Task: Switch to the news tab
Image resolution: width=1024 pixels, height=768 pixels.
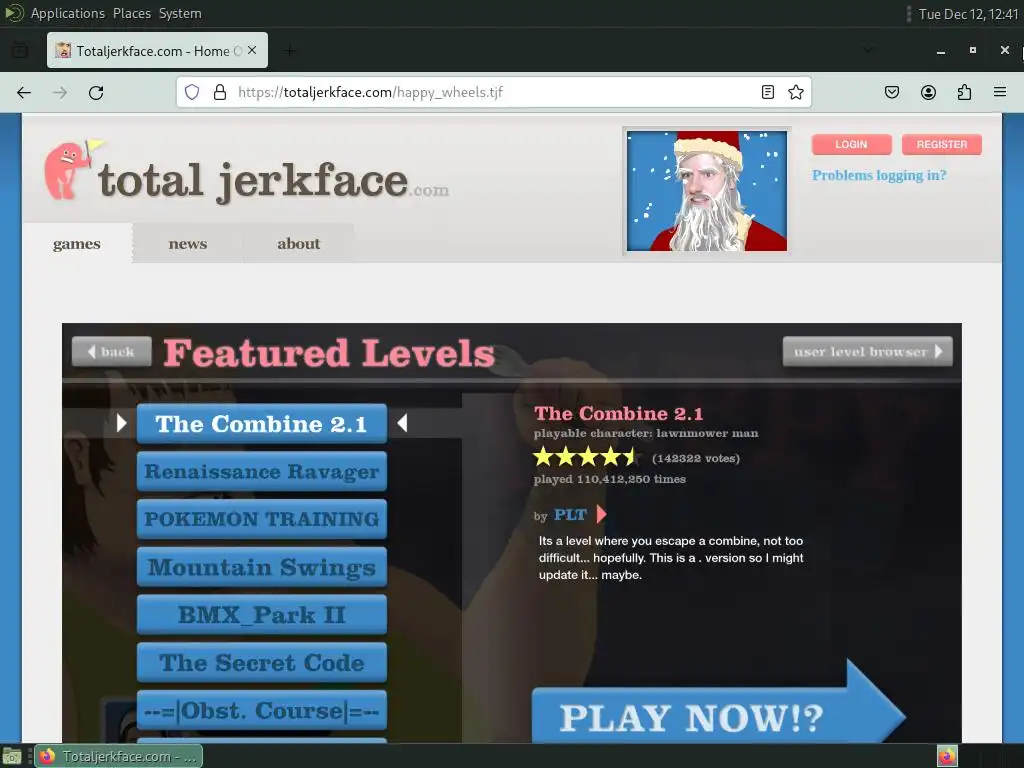Action: click(x=188, y=244)
